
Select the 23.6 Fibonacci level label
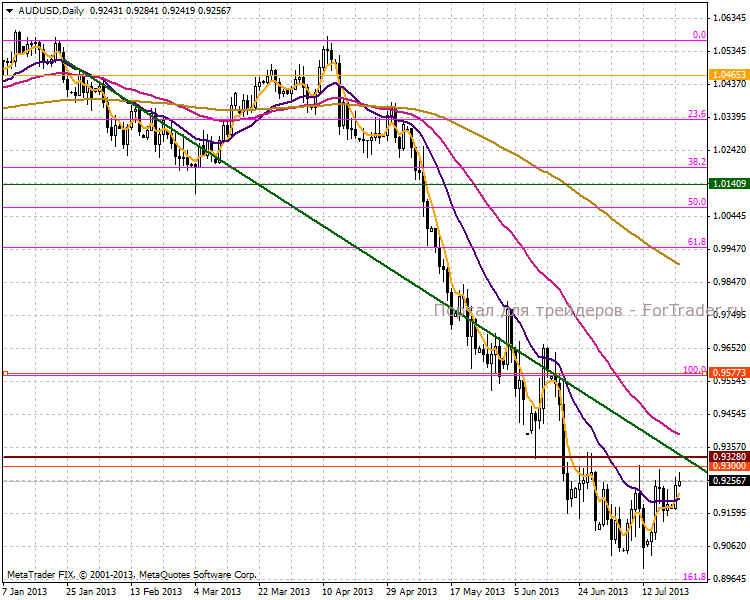(x=697, y=114)
